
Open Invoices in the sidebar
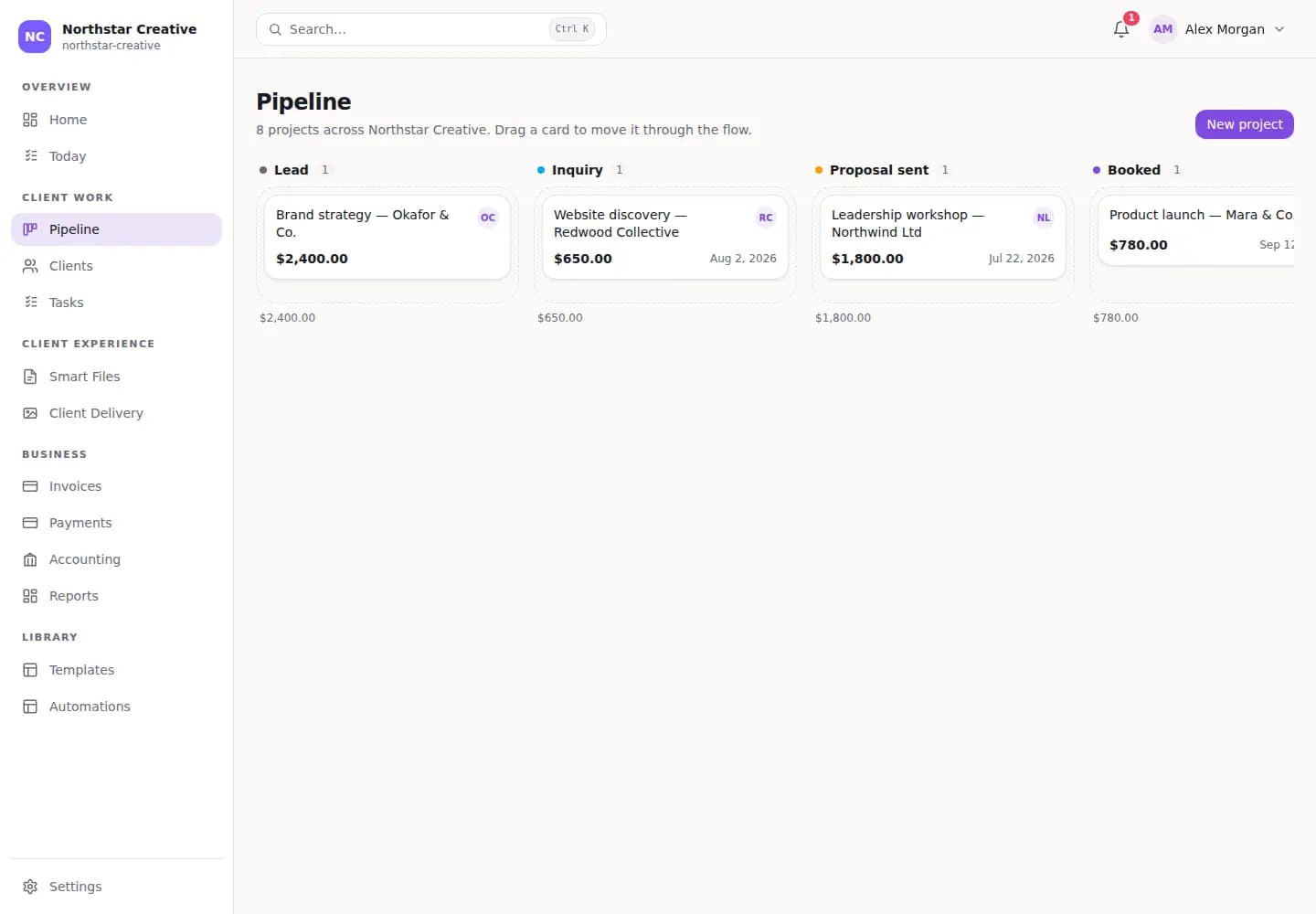click(x=116, y=486)
